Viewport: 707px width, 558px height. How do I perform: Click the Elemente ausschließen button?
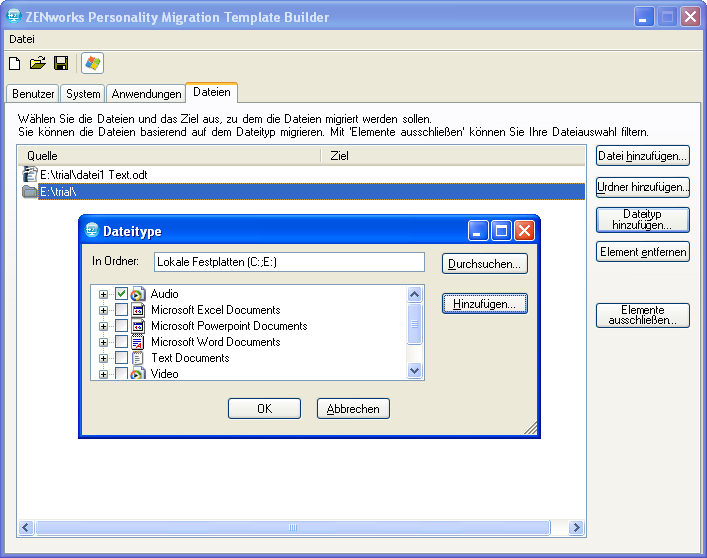[643, 315]
